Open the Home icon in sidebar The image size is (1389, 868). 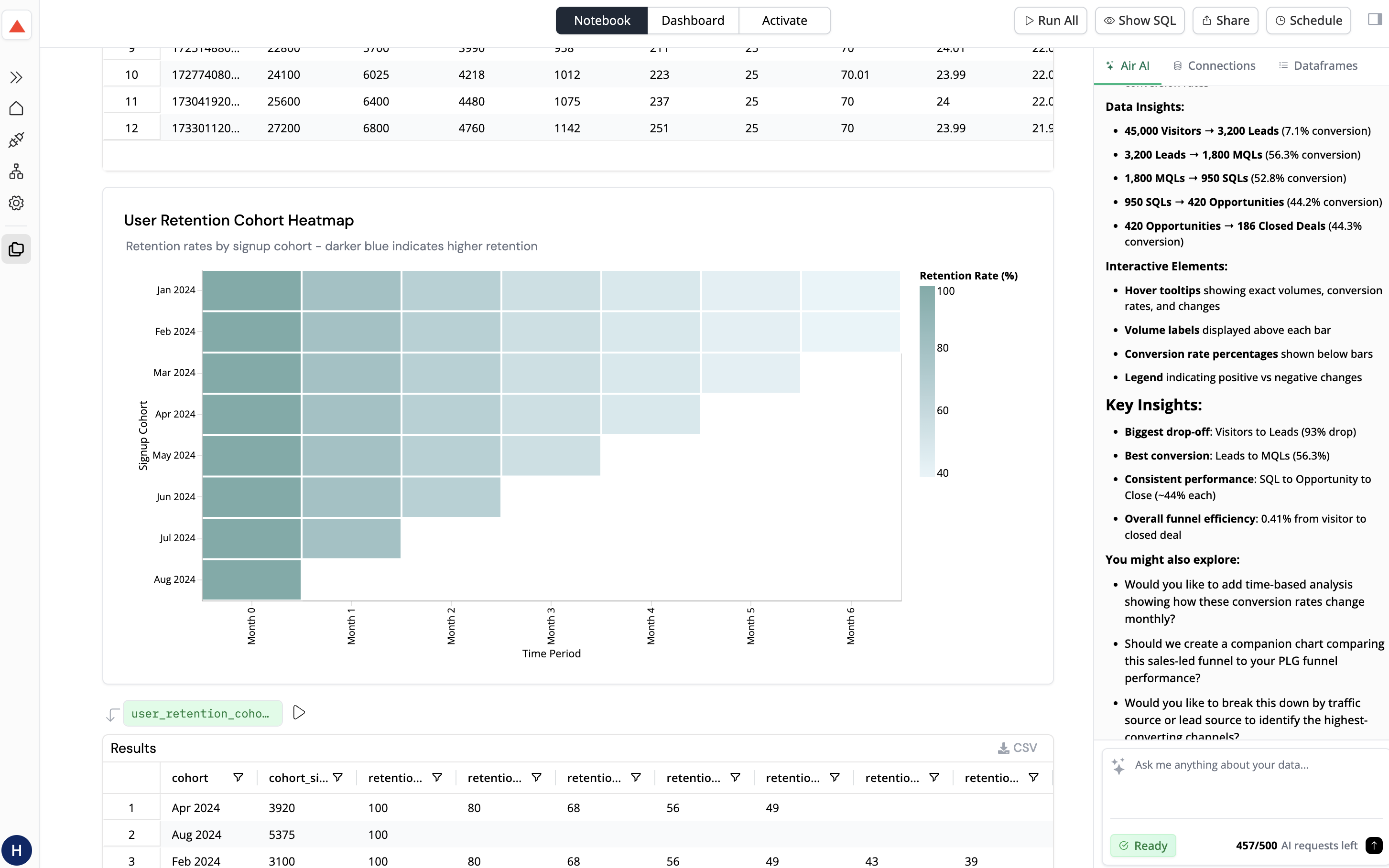[x=16, y=108]
